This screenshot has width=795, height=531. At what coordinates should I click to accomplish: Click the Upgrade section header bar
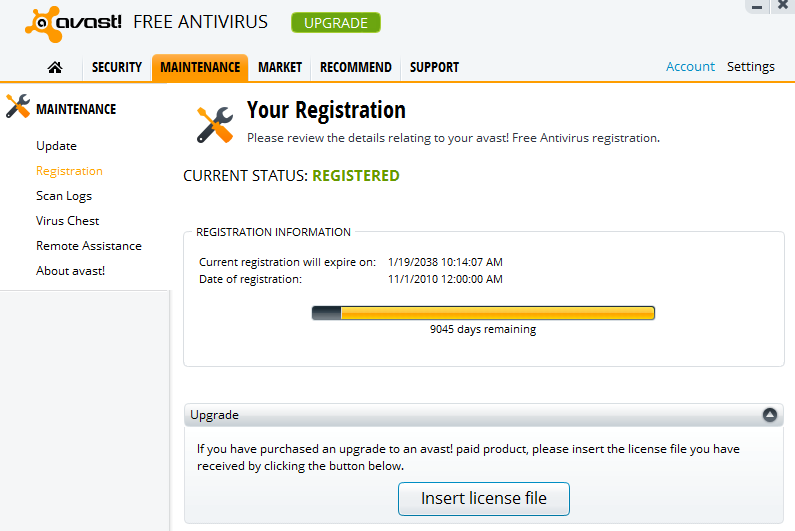coord(470,415)
